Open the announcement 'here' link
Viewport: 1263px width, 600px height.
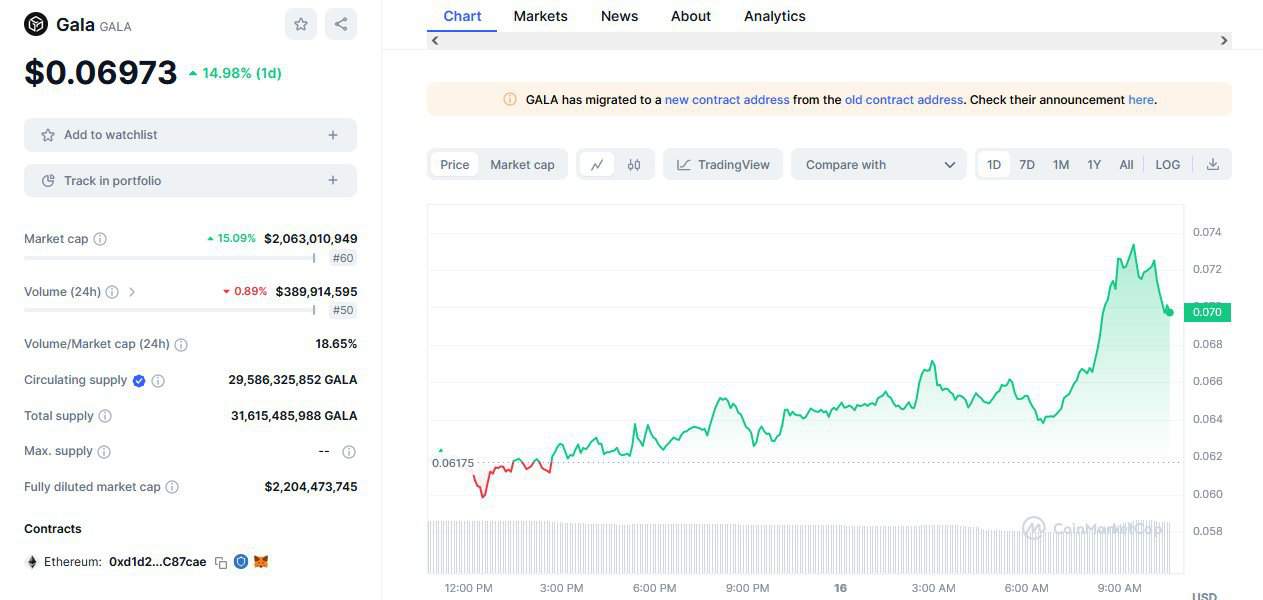tap(1140, 100)
